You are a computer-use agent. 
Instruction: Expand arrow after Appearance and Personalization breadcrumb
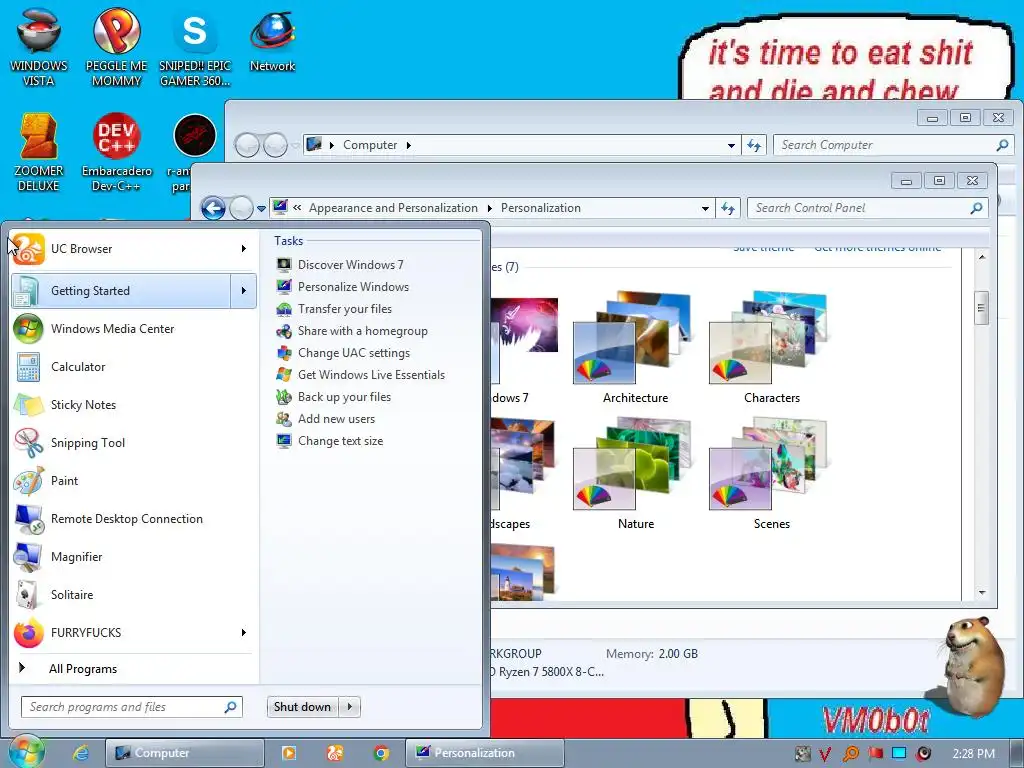pyautogui.click(x=489, y=208)
